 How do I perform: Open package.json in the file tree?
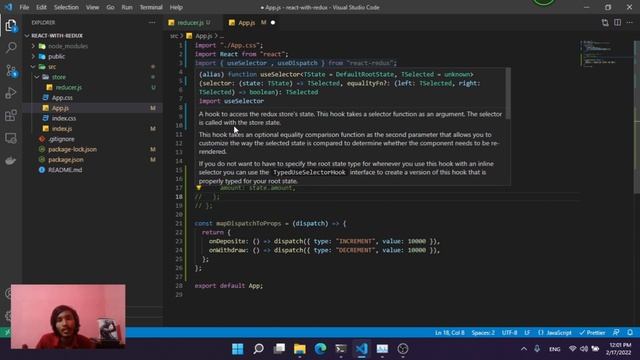(66, 160)
